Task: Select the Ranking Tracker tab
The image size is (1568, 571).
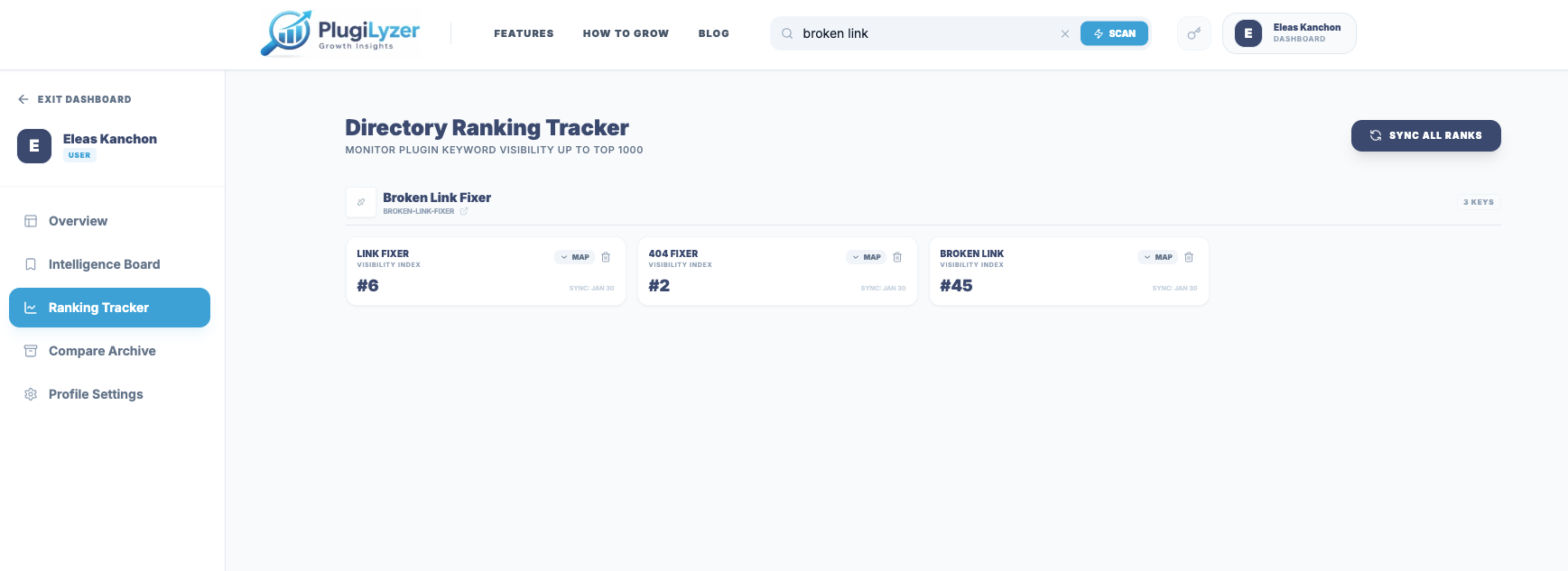Action: point(109,308)
